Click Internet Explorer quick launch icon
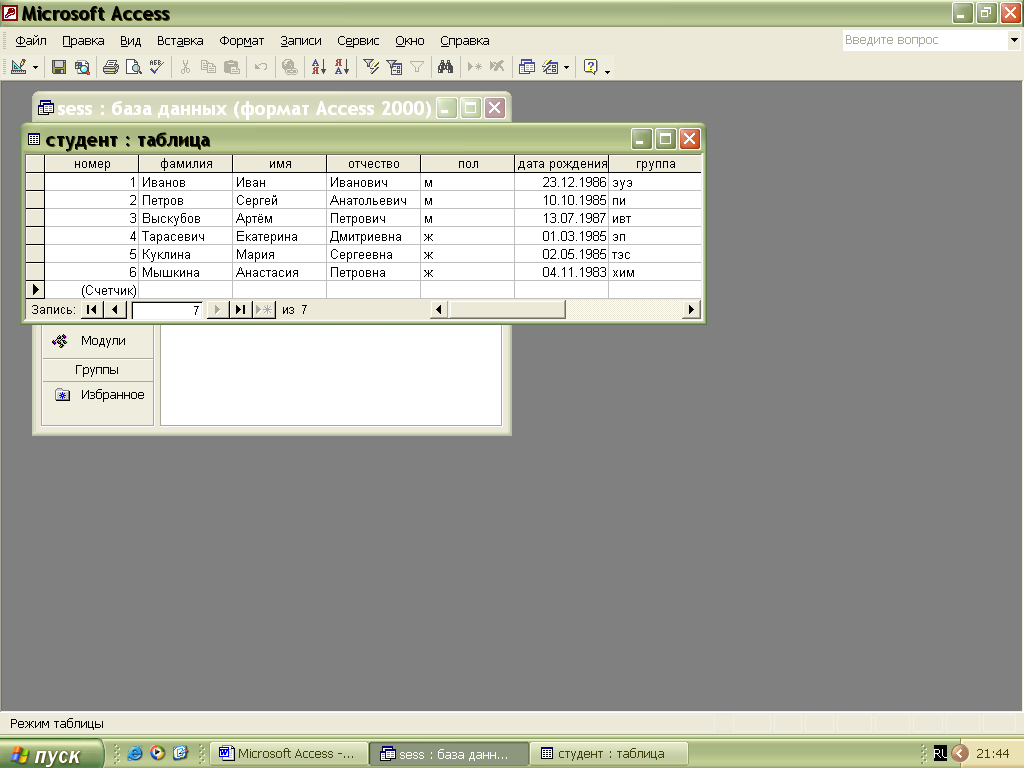This screenshot has width=1024, height=768. point(135,753)
